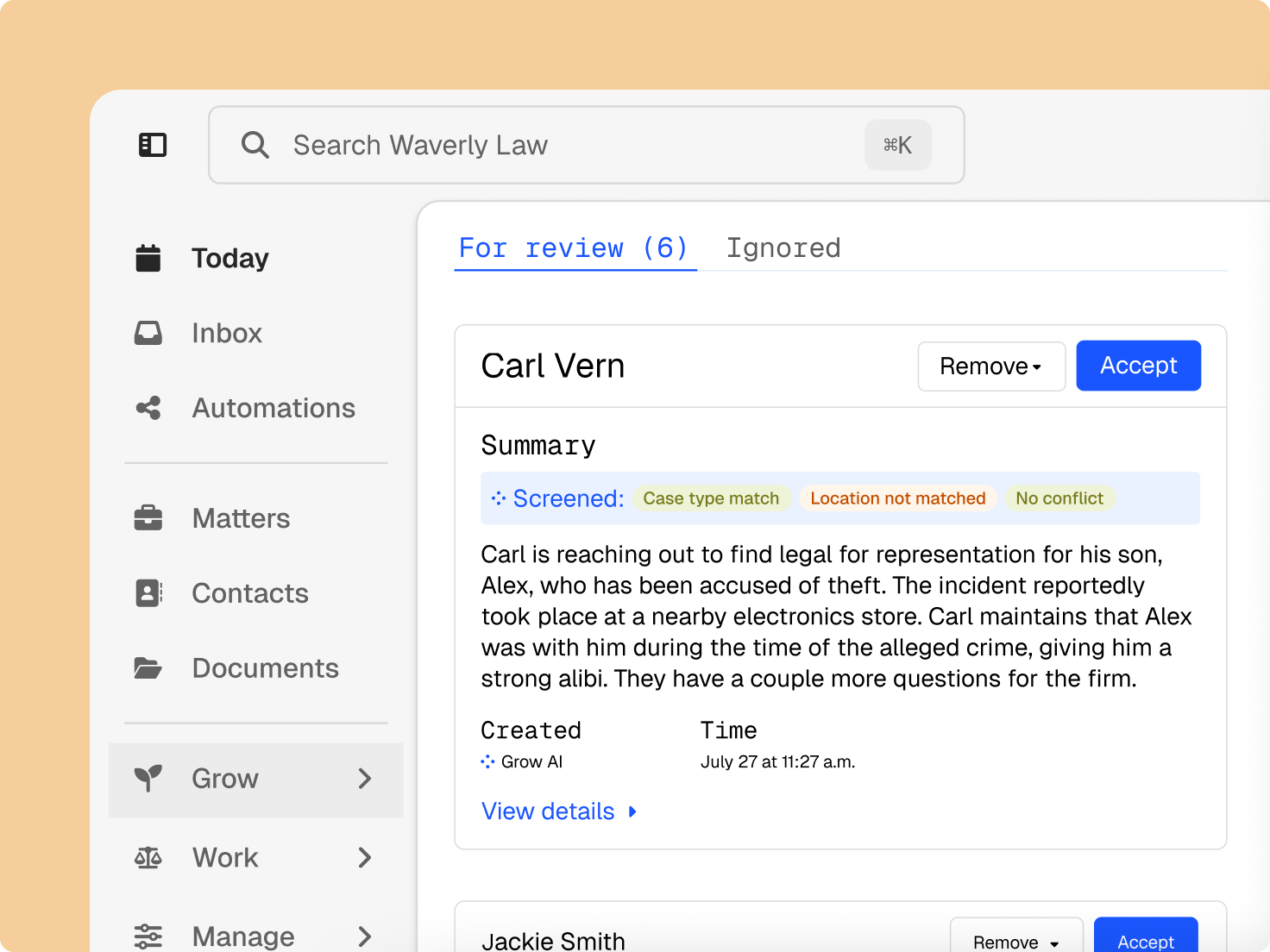Click the Carl Vern name heading
The height and width of the screenshot is (952, 1270).
(553, 366)
